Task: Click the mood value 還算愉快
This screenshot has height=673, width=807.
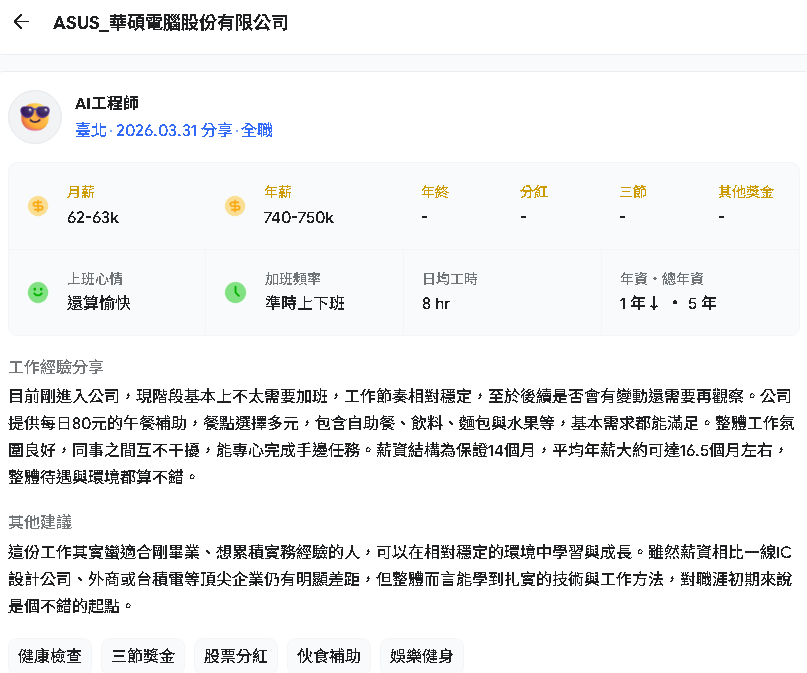Action: tap(99, 303)
